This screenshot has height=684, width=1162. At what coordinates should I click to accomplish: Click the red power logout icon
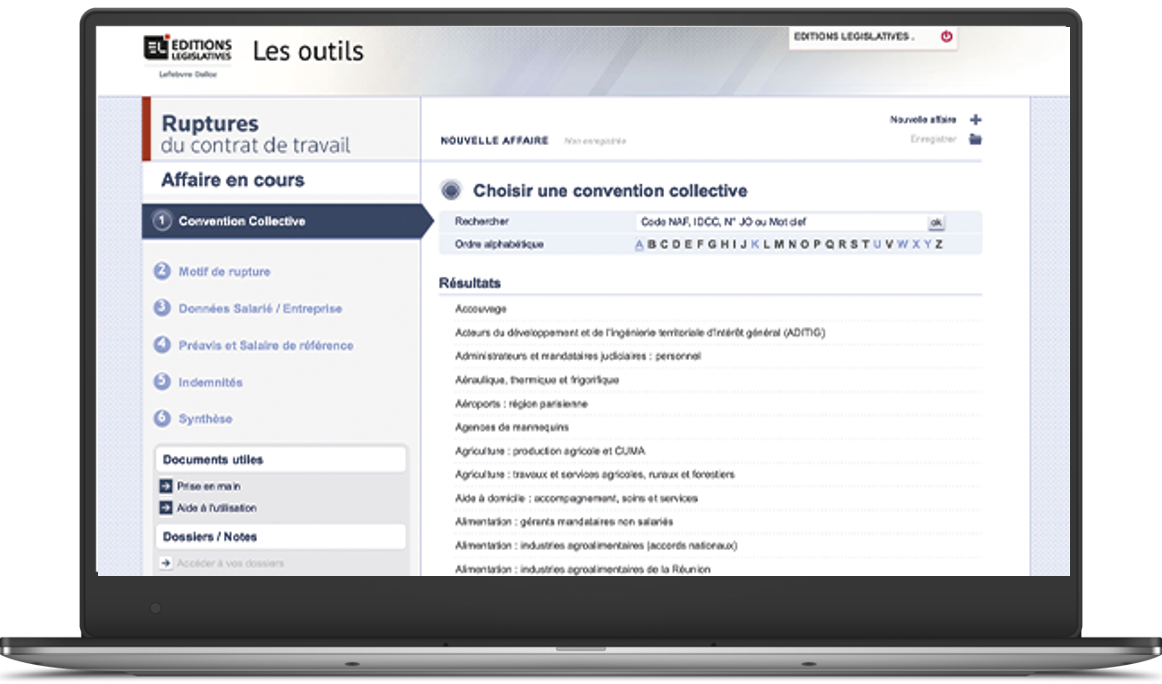(946, 37)
